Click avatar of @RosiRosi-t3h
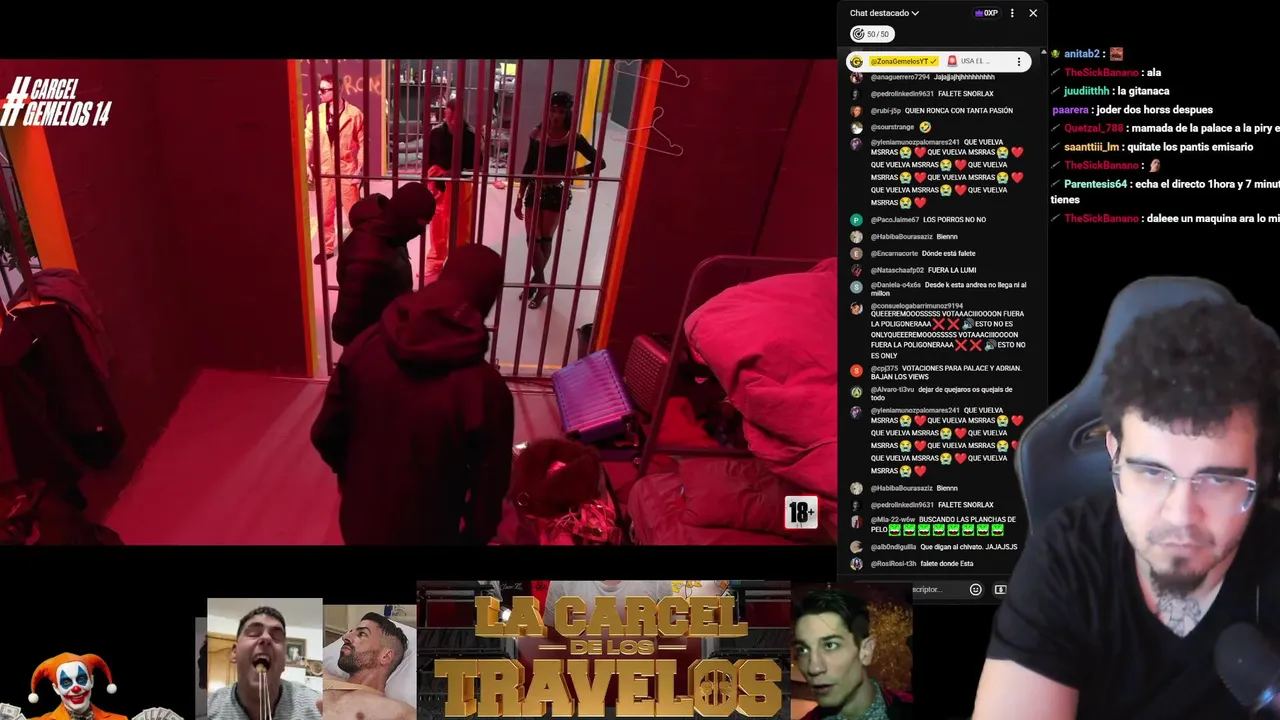This screenshot has width=1280, height=720. [856, 564]
